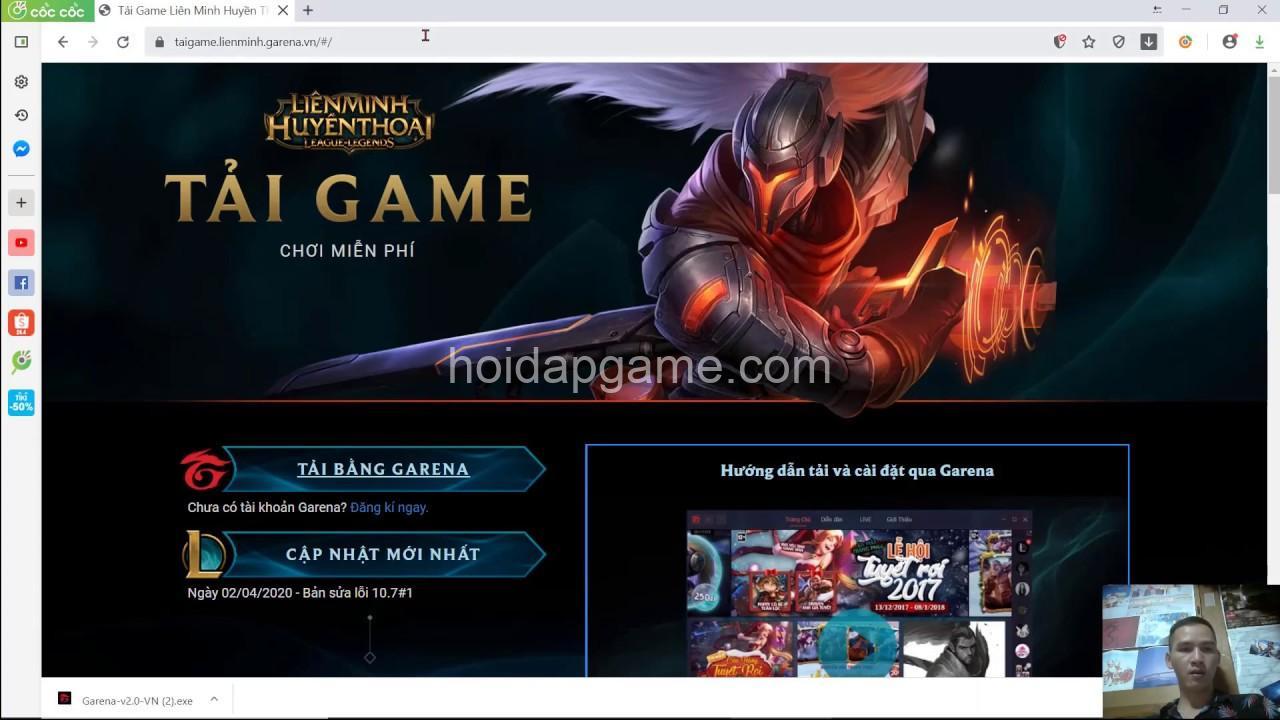
Task: Open the Đăng kí ngay link
Action: pyautogui.click(x=389, y=508)
